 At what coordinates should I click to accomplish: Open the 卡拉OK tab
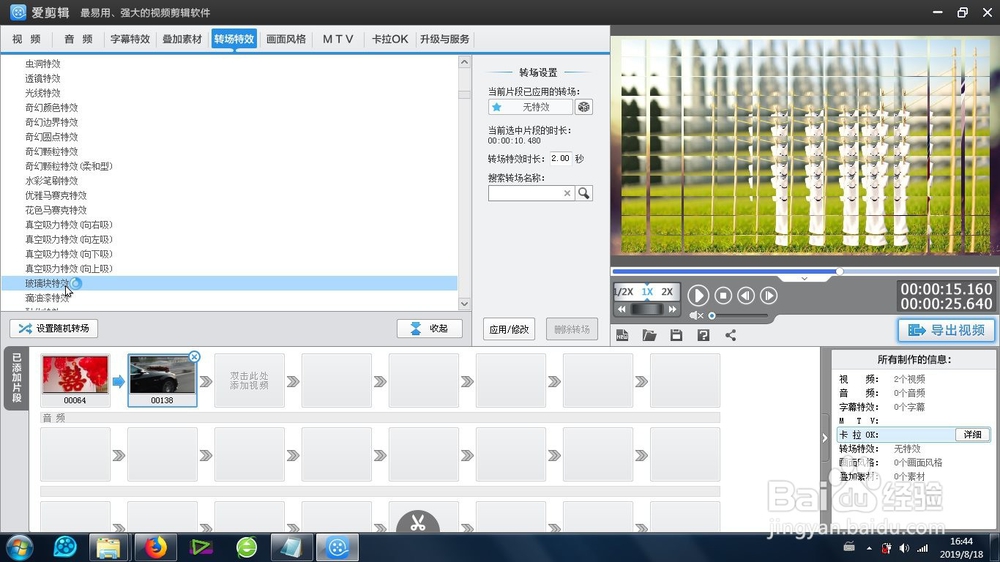tap(390, 39)
